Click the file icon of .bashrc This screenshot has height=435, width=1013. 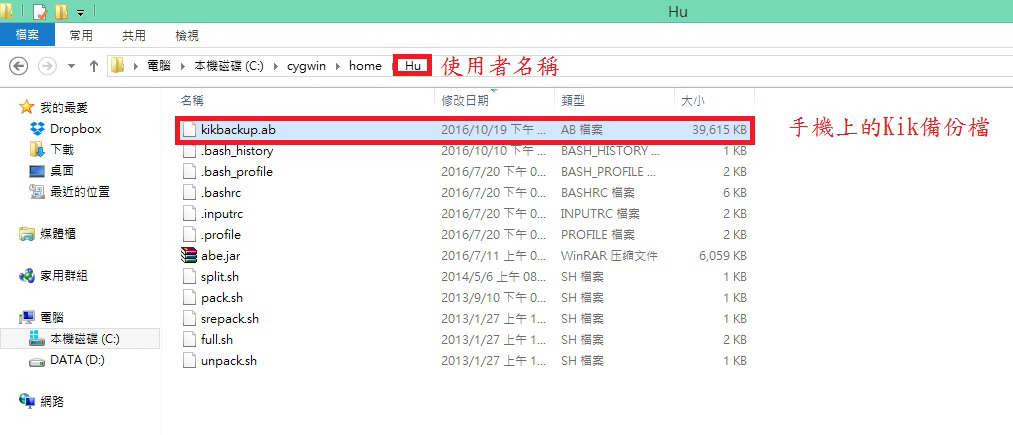click(x=189, y=193)
